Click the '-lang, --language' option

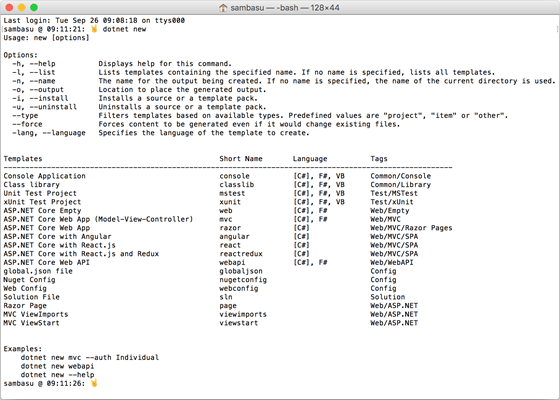pos(49,133)
